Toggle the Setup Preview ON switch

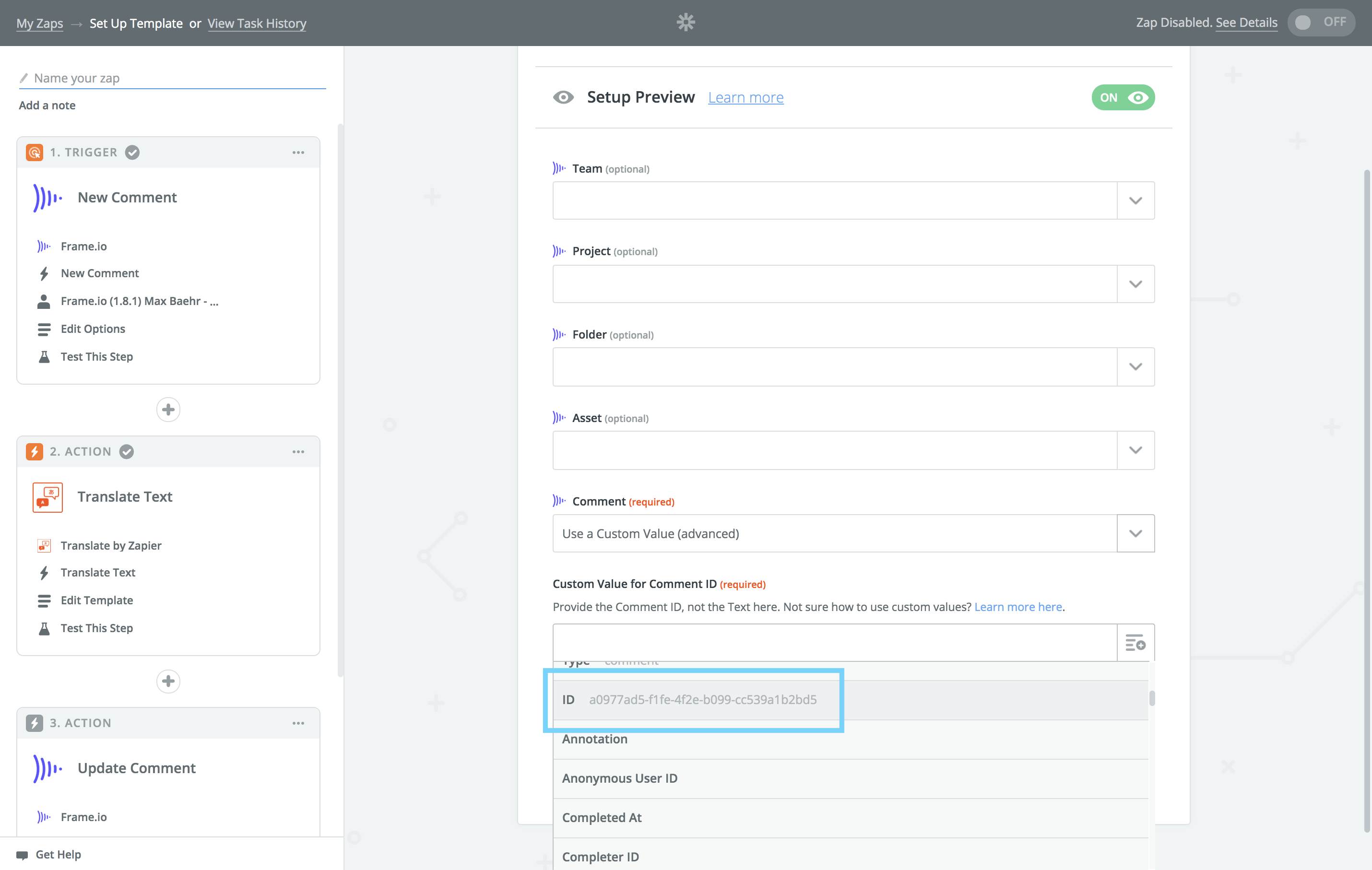[x=1123, y=97]
